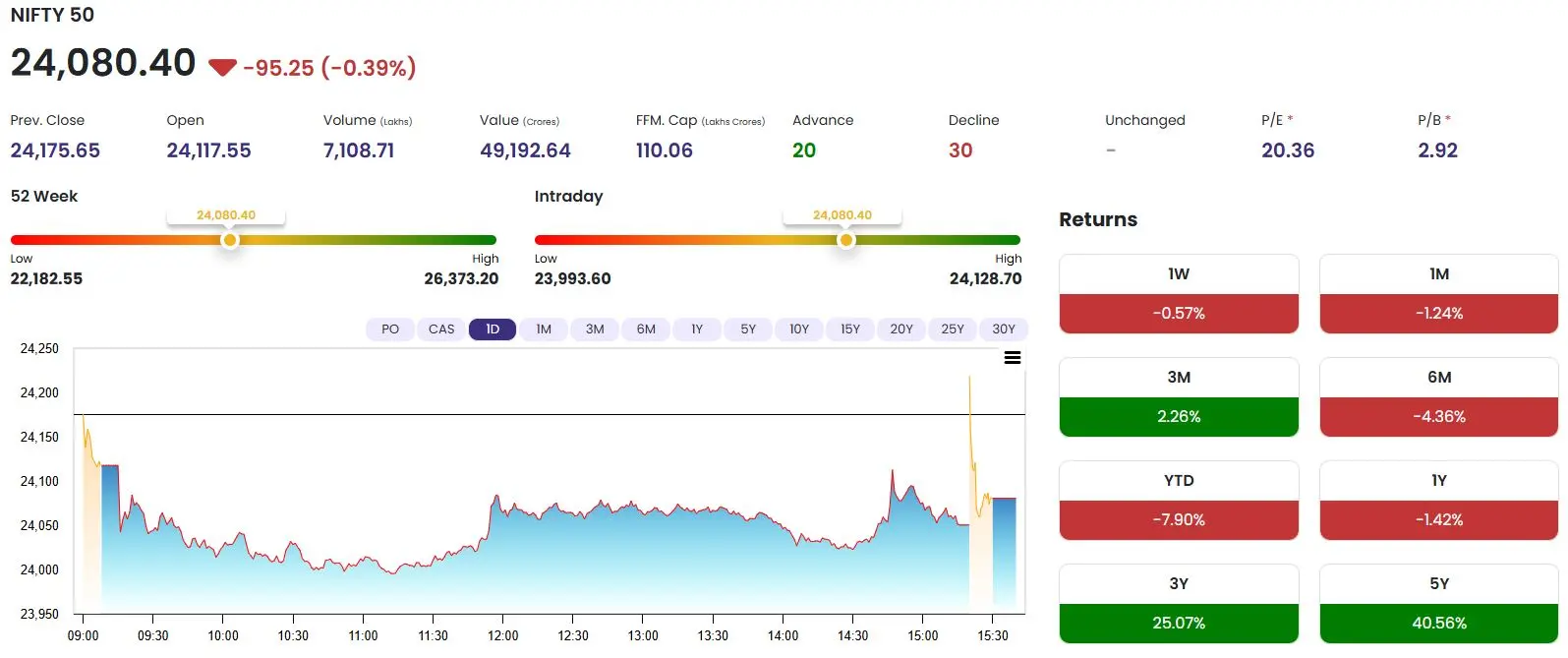Image resolution: width=1568 pixels, height=658 pixels.
Task: Click the Advance count 20
Action: click(804, 150)
